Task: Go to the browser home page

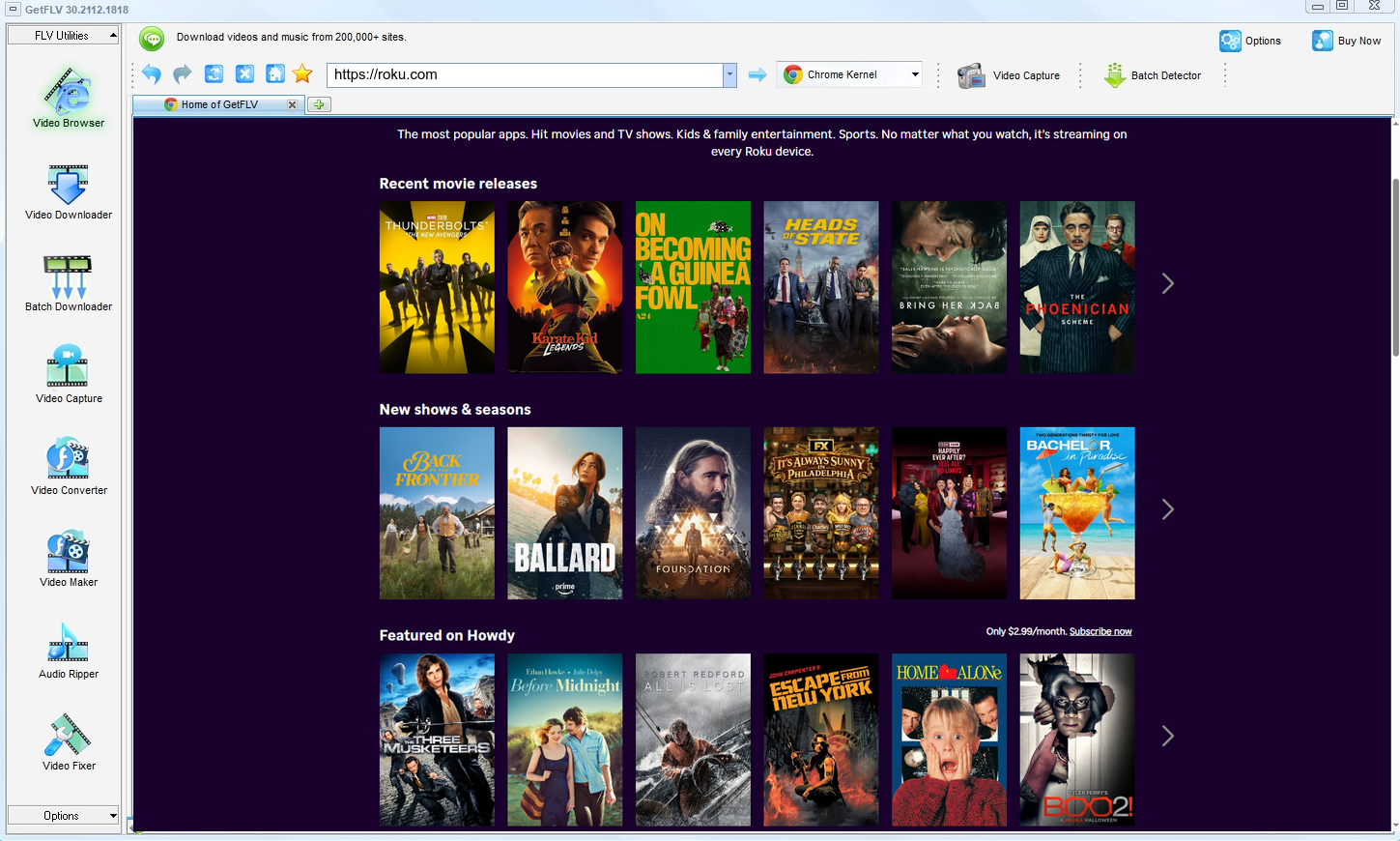Action: coord(275,74)
